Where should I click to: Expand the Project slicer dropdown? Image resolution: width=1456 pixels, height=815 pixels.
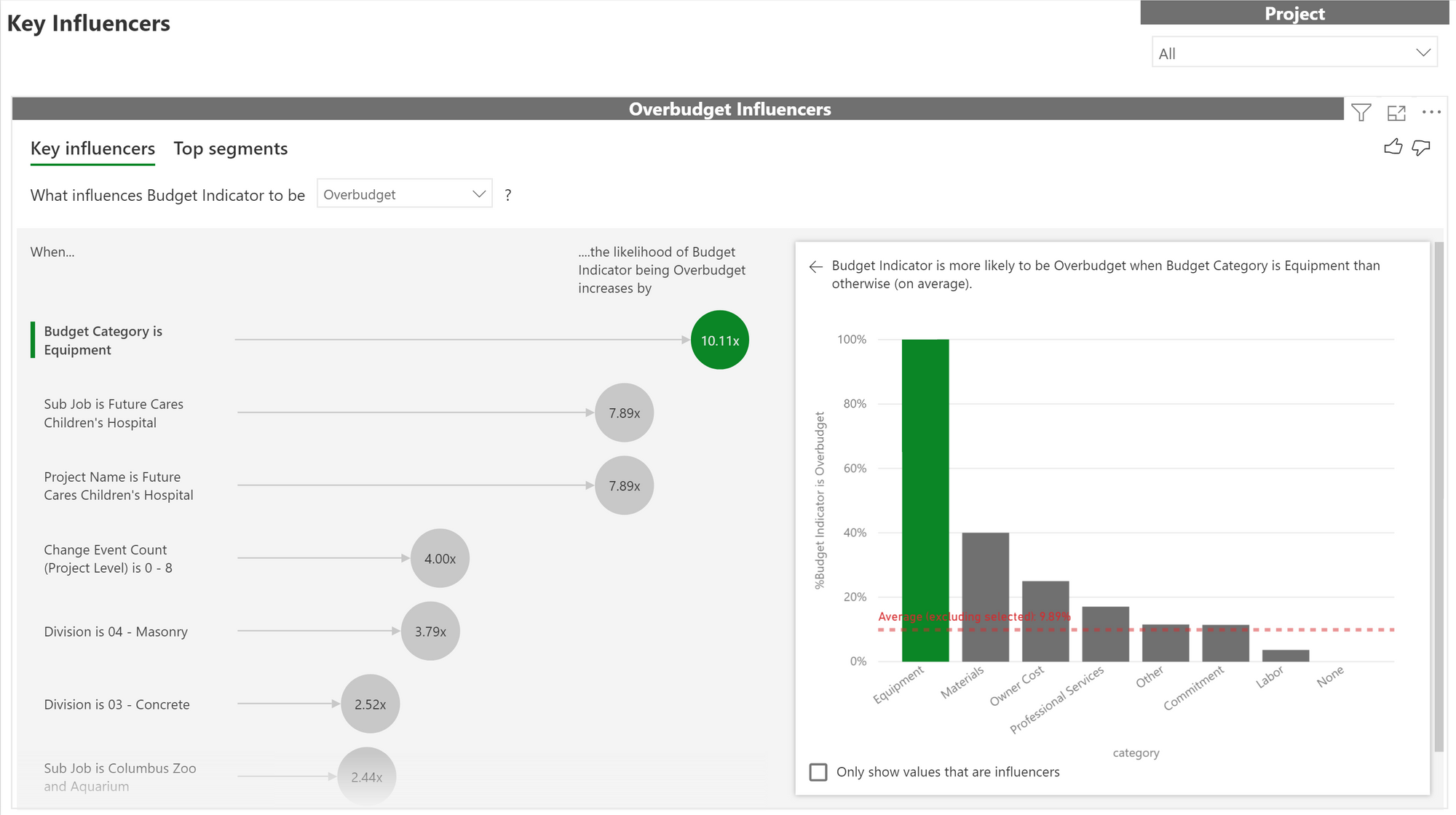pyautogui.click(x=1294, y=53)
